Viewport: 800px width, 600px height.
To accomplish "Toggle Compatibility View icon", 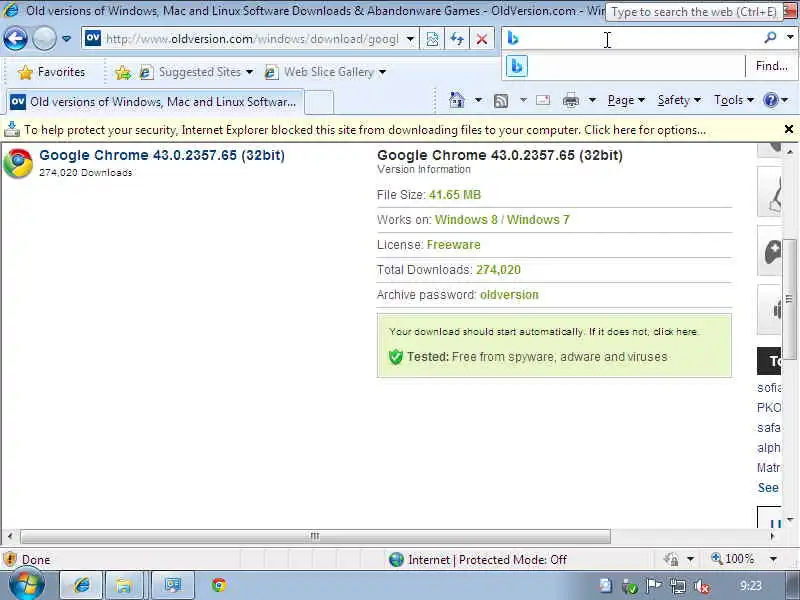I will click(x=432, y=39).
